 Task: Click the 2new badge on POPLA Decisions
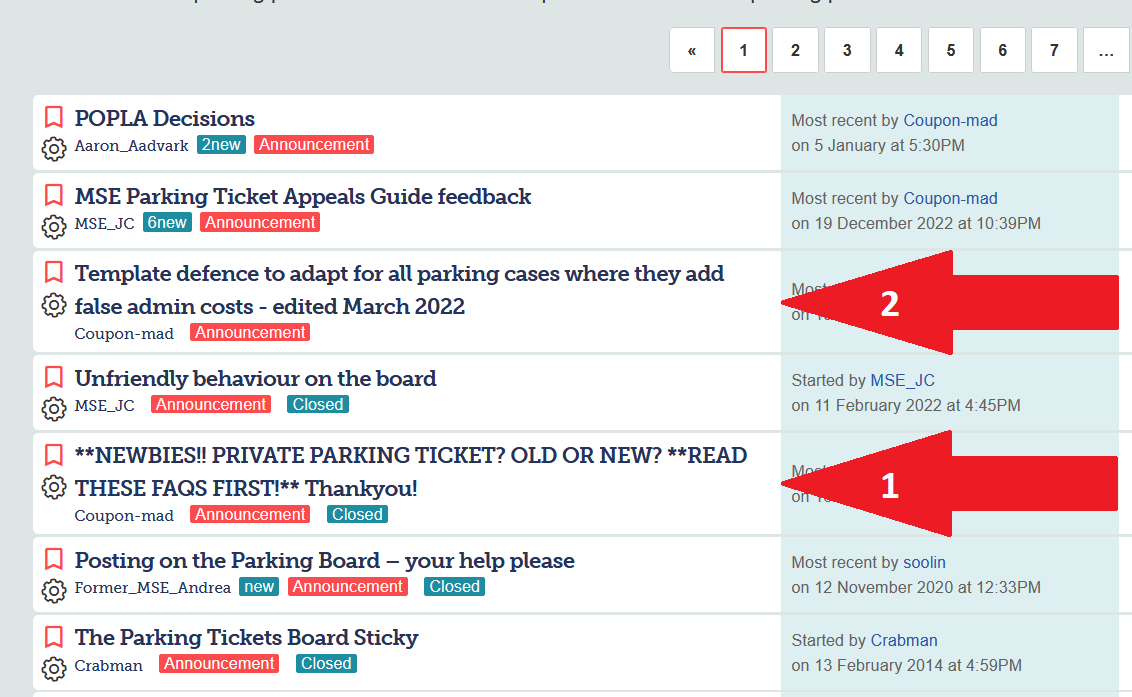point(221,144)
